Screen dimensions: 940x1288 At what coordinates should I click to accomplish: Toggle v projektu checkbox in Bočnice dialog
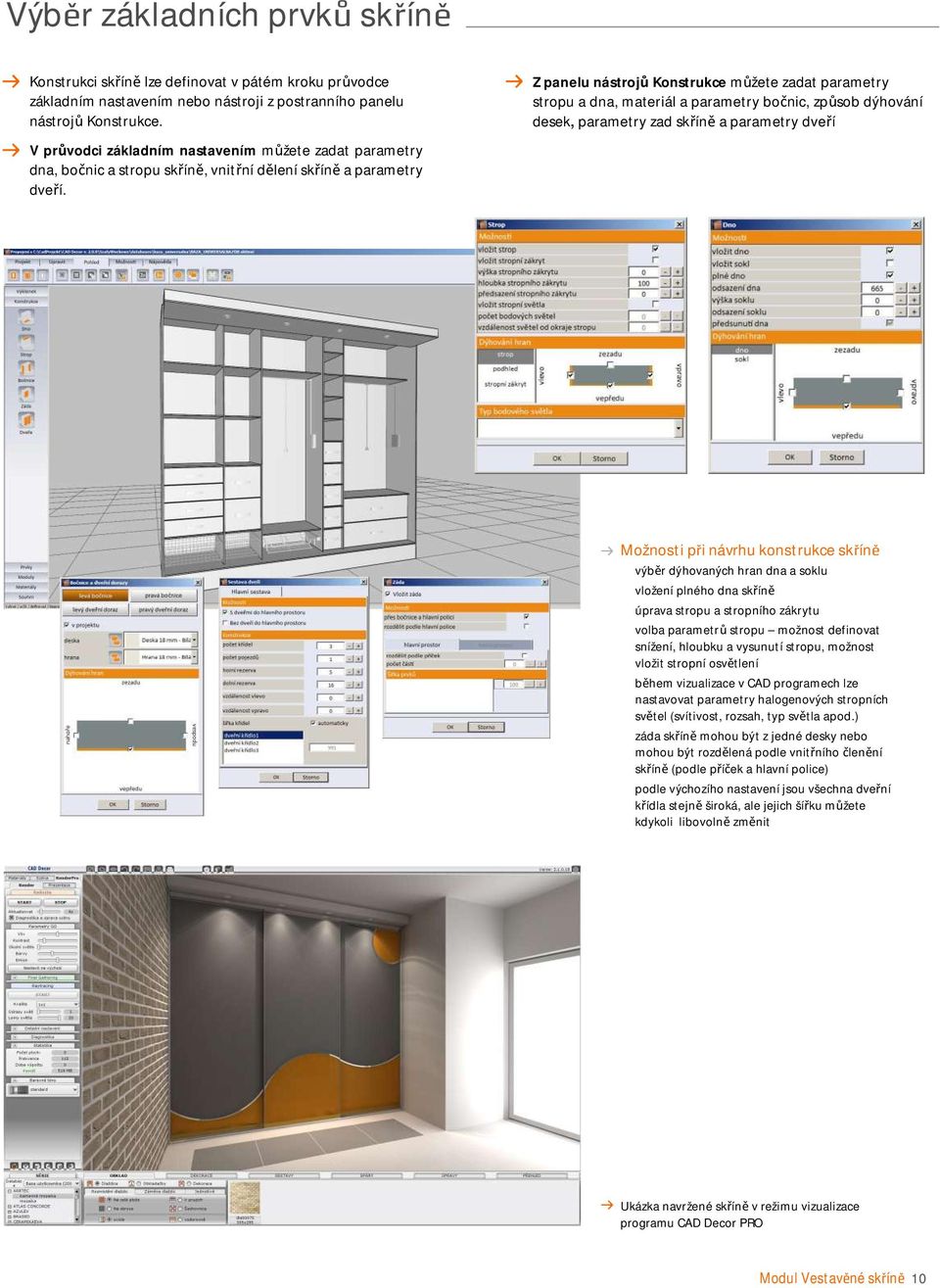[67, 624]
